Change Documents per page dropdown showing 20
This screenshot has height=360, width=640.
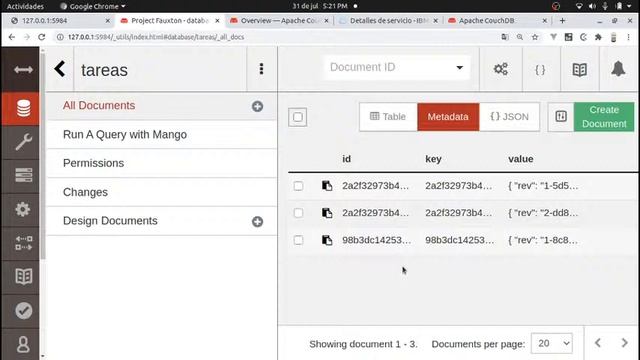[552, 343]
